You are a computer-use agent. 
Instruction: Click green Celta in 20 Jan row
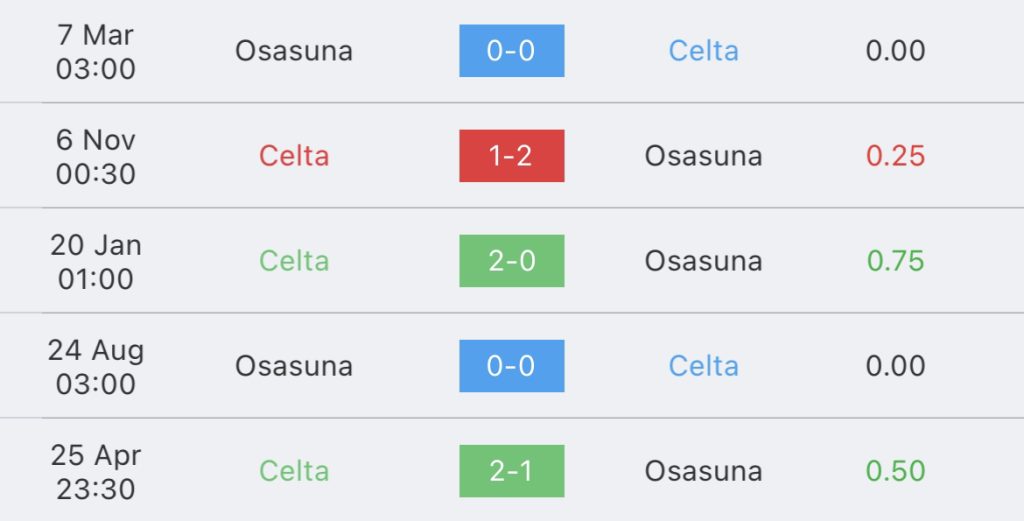pos(294,261)
